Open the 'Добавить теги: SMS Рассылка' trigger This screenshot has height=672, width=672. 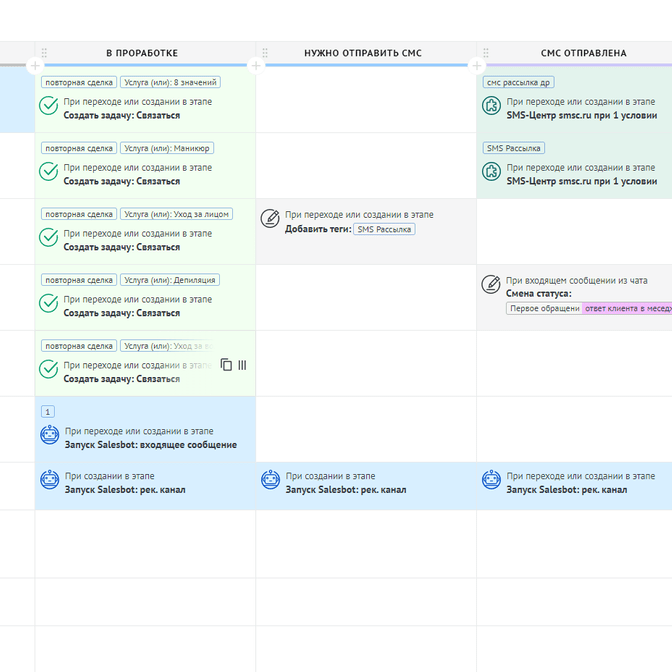pyautogui.click(x=366, y=231)
